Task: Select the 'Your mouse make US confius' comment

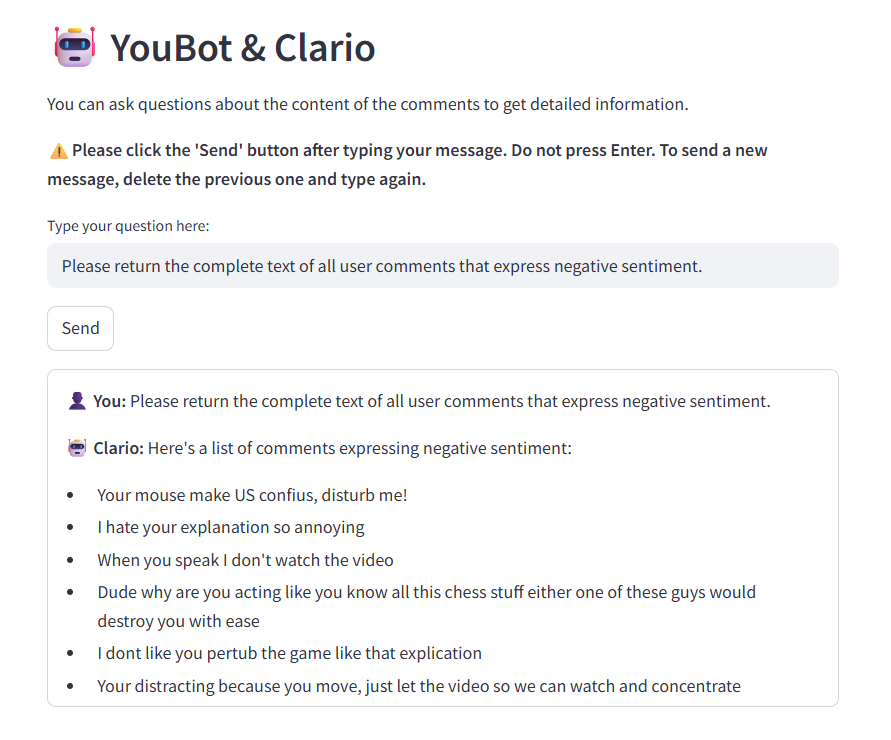Action: point(252,495)
